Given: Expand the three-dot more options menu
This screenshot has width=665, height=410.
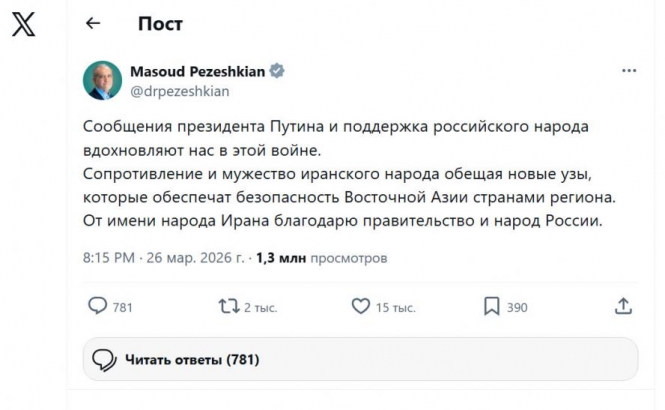Looking at the screenshot, I should pyautogui.click(x=628, y=71).
